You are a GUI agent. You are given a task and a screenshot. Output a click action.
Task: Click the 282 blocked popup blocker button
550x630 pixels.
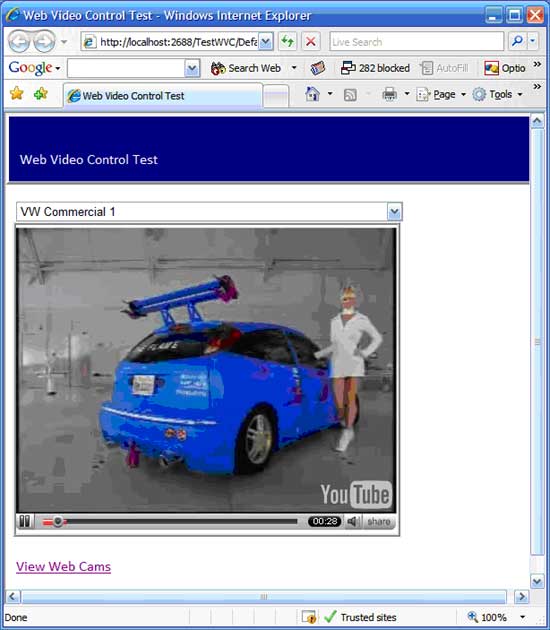[375, 68]
